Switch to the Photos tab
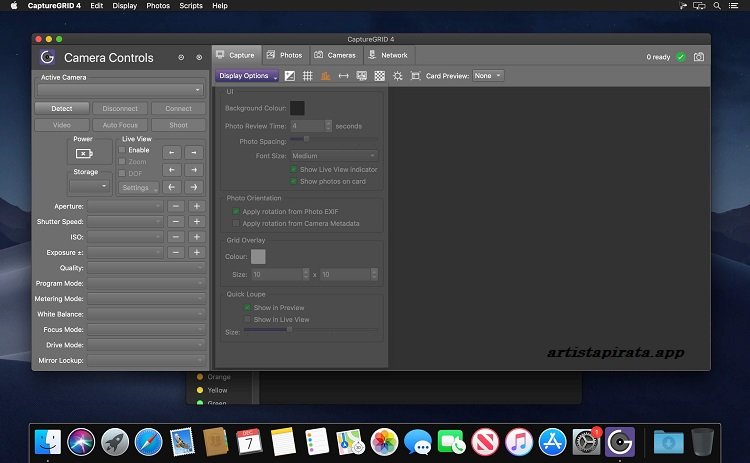Image resolution: width=750 pixels, height=463 pixels. click(x=284, y=55)
